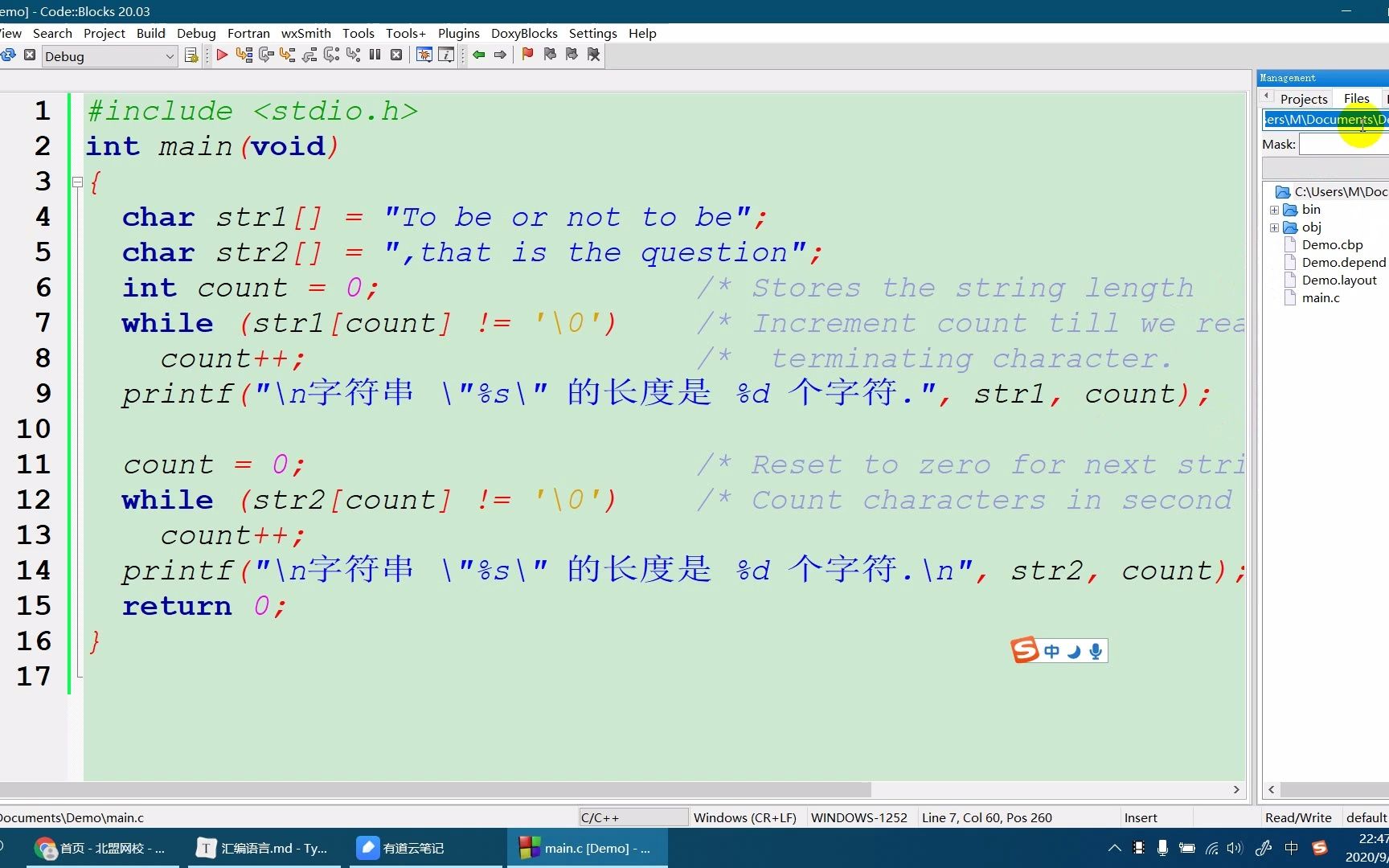Pause the debugger with the break icon

[x=375, y=55]
